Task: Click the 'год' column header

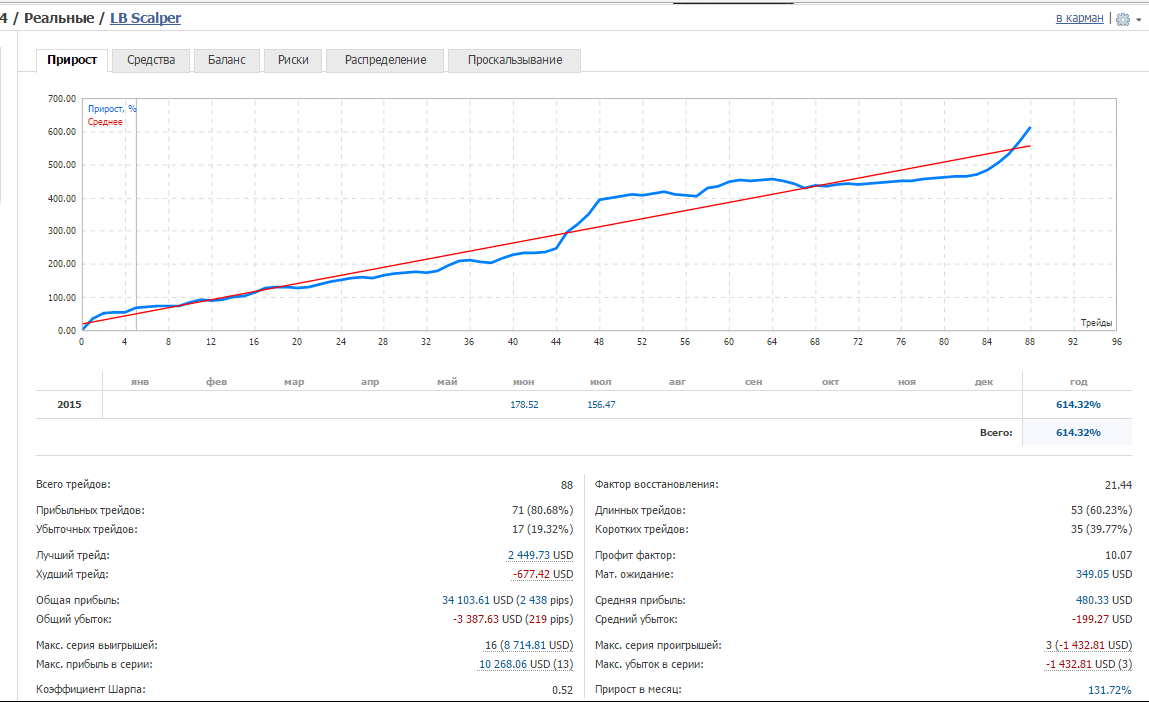Action: (x=1078, y=382)
